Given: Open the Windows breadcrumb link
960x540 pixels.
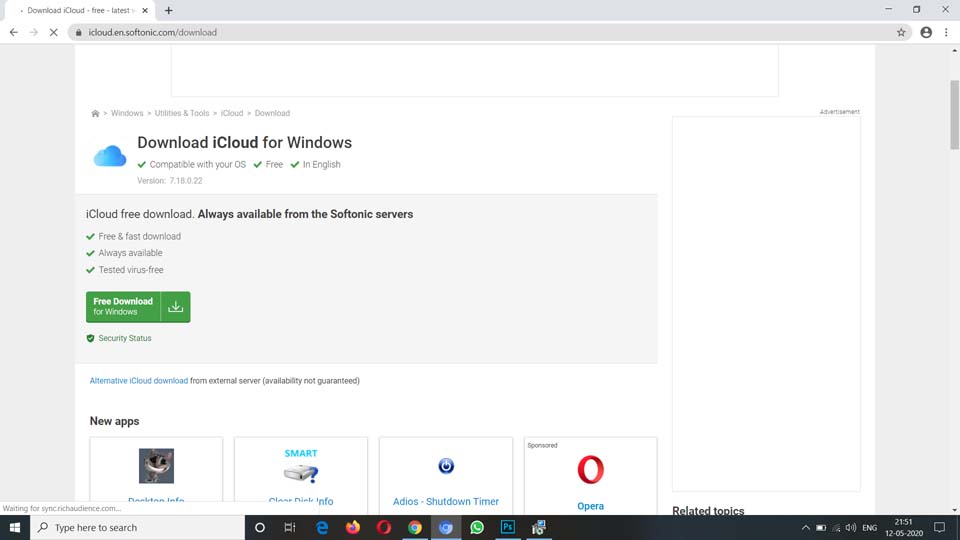Looking at the screenshot, I should (x=127, y=113).
